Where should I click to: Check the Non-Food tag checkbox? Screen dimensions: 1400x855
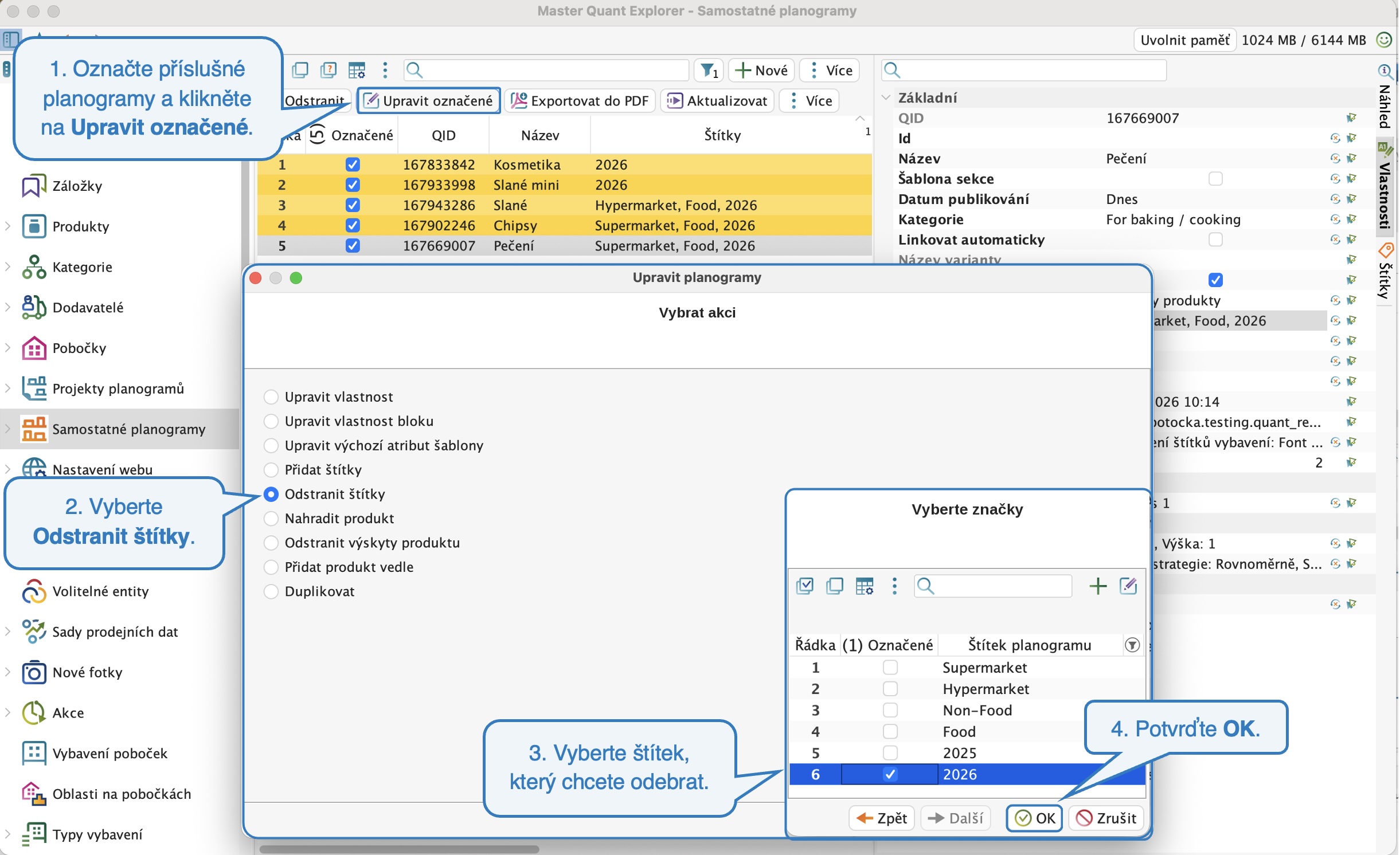tap(890, 710)
